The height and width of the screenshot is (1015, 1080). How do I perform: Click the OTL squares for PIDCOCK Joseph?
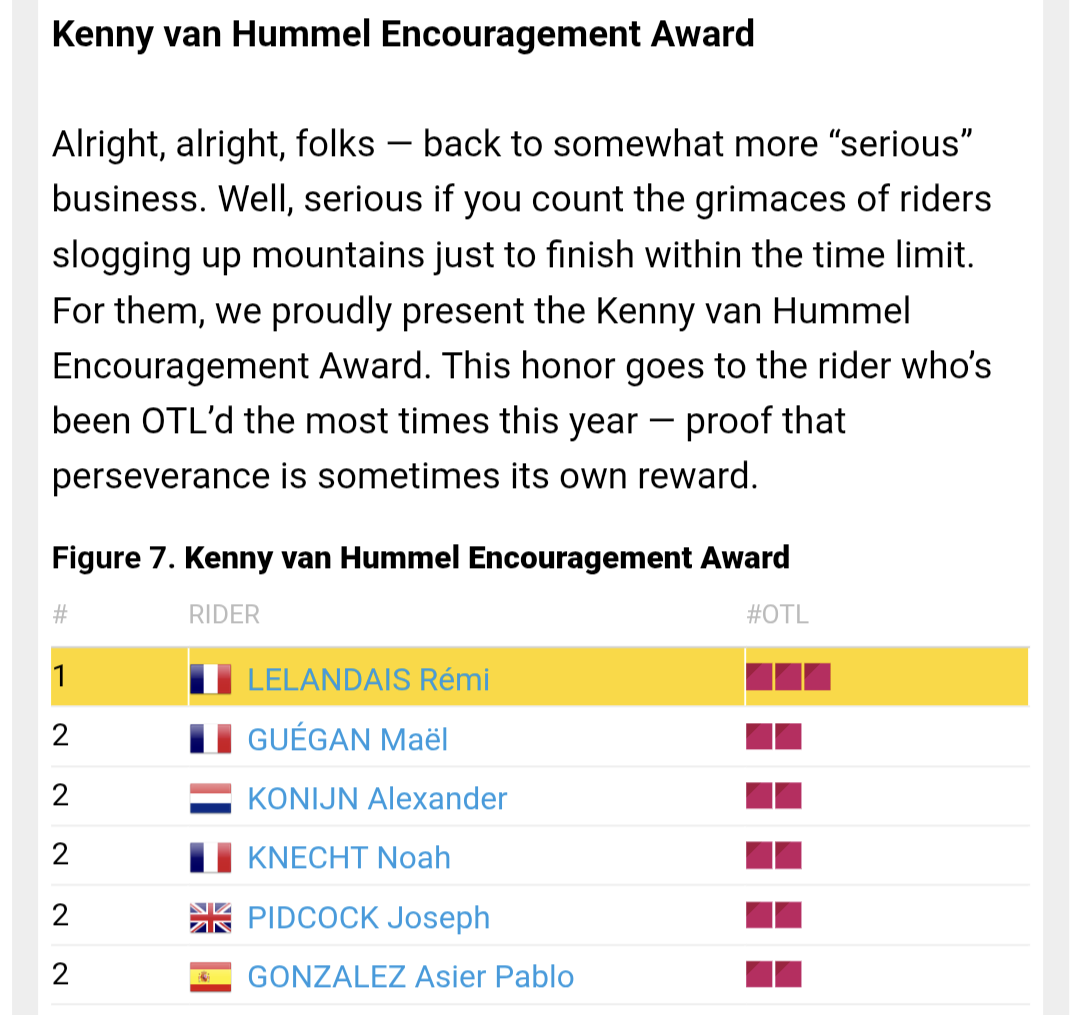[x=774, y=915]
